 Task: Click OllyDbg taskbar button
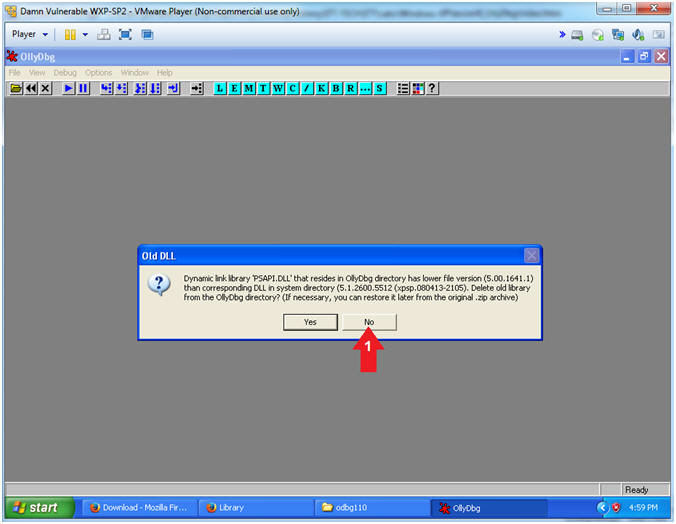point(489,508)
